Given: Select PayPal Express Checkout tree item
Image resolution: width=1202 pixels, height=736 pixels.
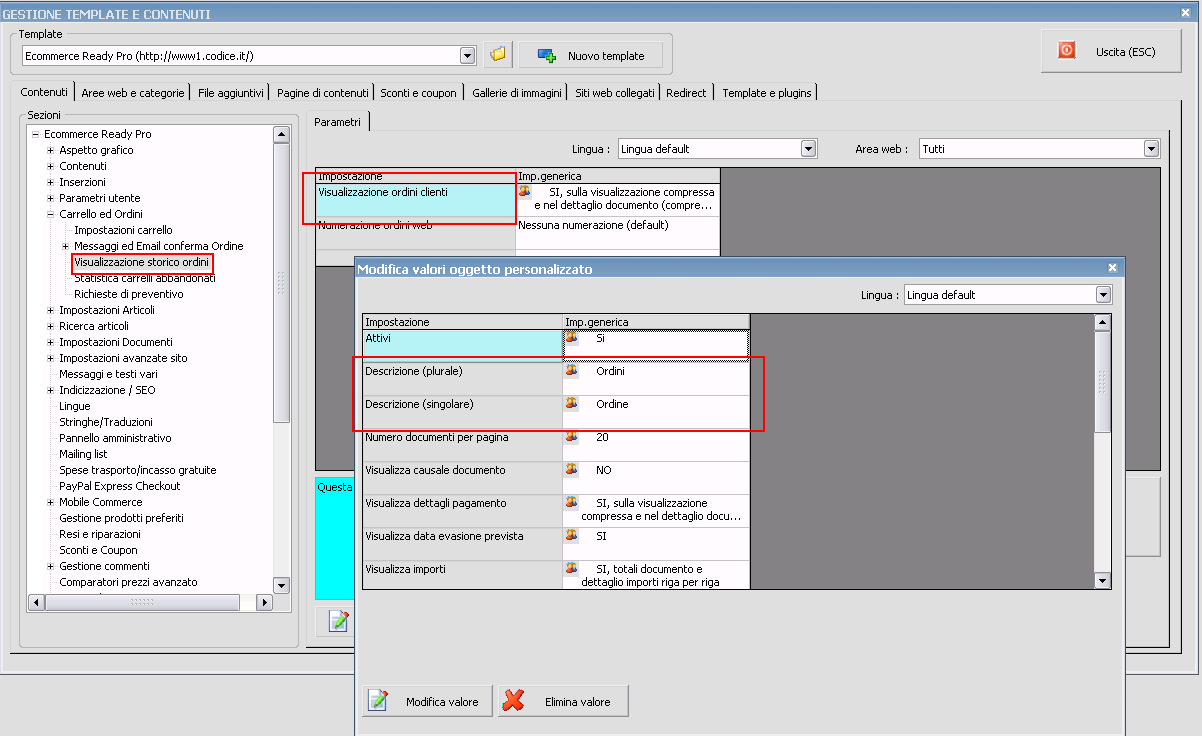Looking at the screenshot, I should [120, 486].
